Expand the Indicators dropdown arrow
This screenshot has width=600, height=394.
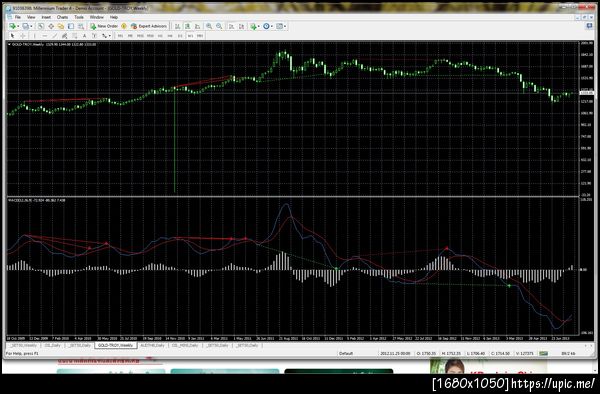point(259,26)
